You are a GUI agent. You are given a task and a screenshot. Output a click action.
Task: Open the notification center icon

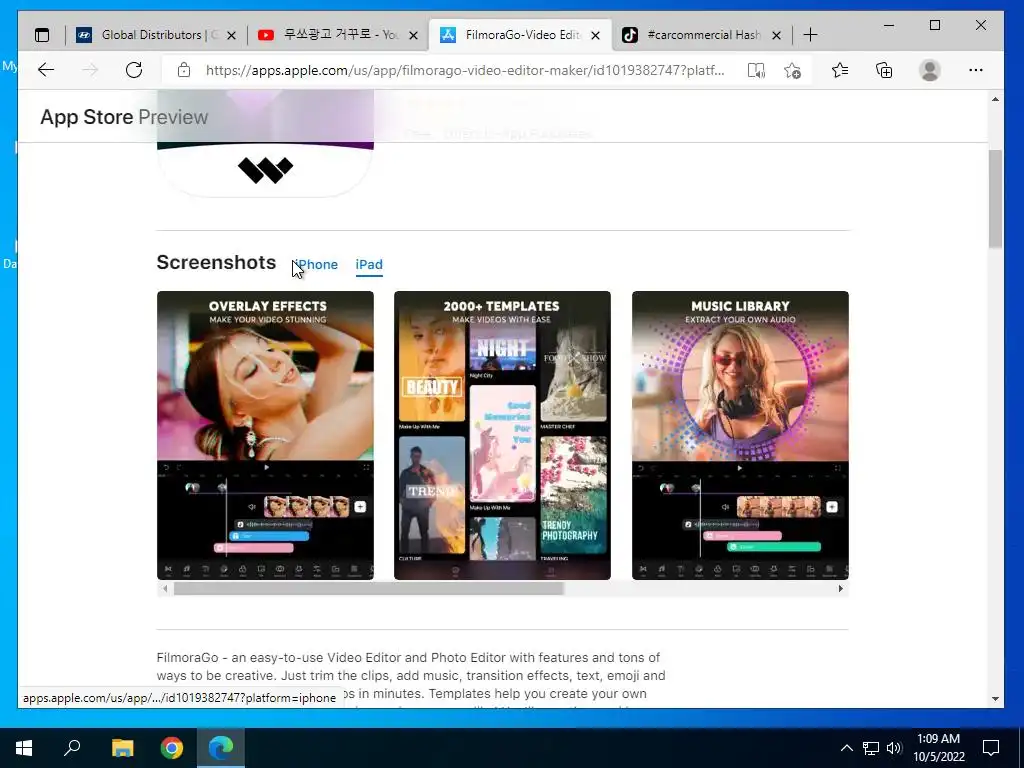[991, 748]
